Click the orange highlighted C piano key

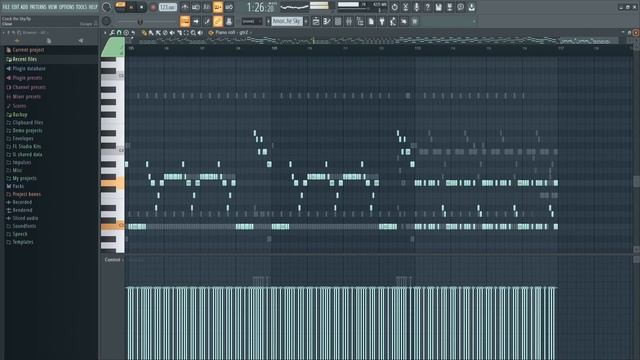pyautogui.click(x=112, y=225)
